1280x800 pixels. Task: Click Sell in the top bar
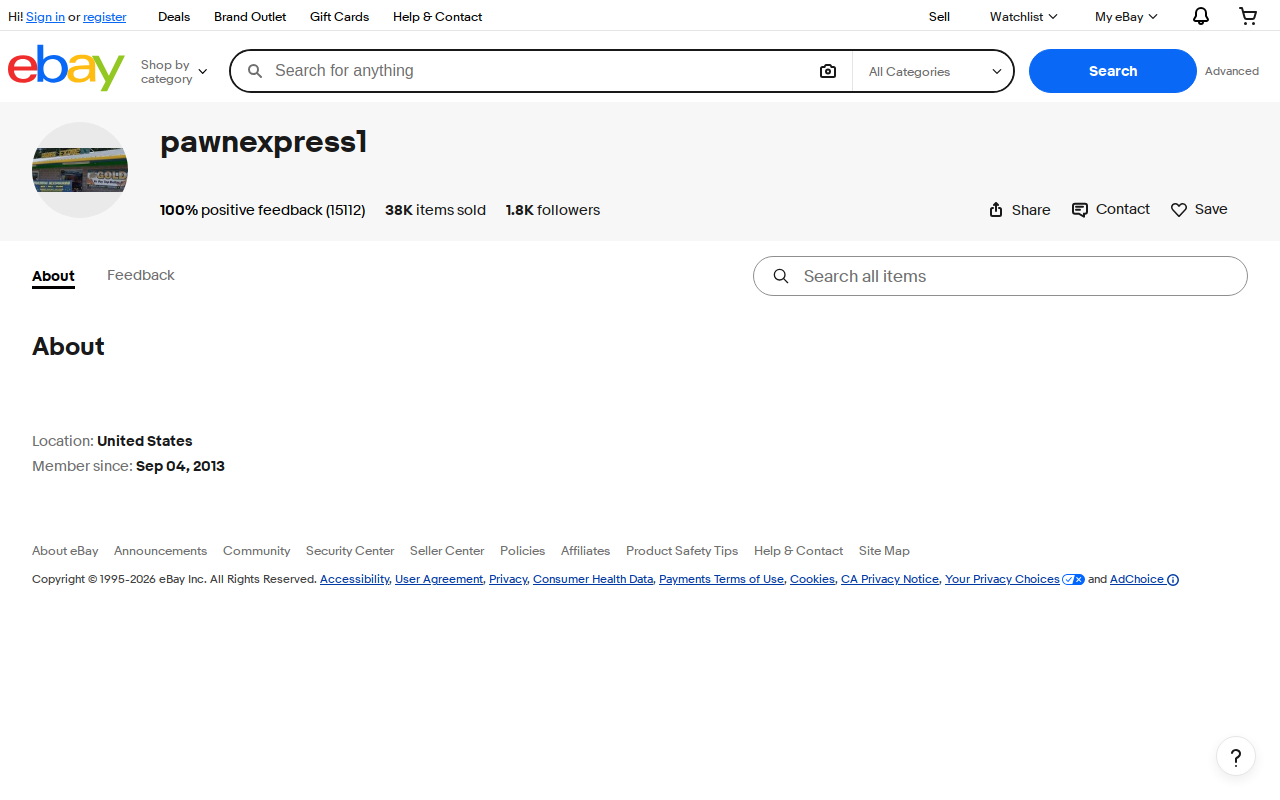coord(939,17)
